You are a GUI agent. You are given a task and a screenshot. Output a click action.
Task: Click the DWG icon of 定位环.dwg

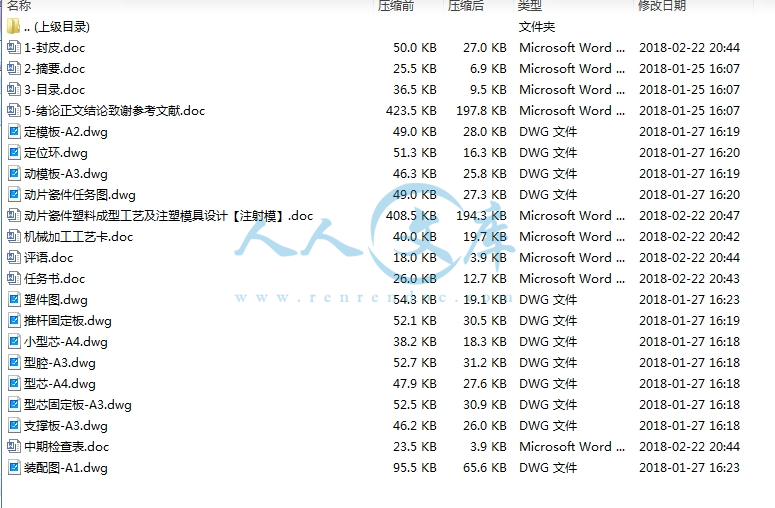pos(14,152)
